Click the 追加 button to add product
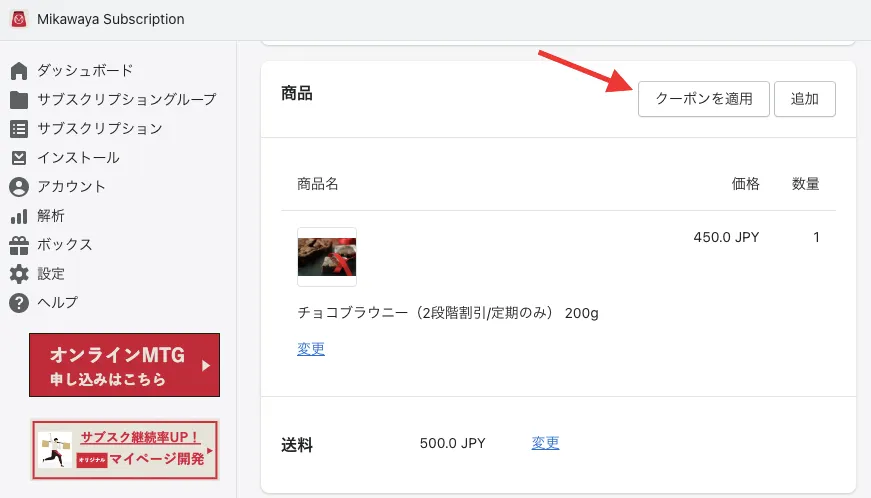Screen dimensions: 871x498 coord(804,99)
